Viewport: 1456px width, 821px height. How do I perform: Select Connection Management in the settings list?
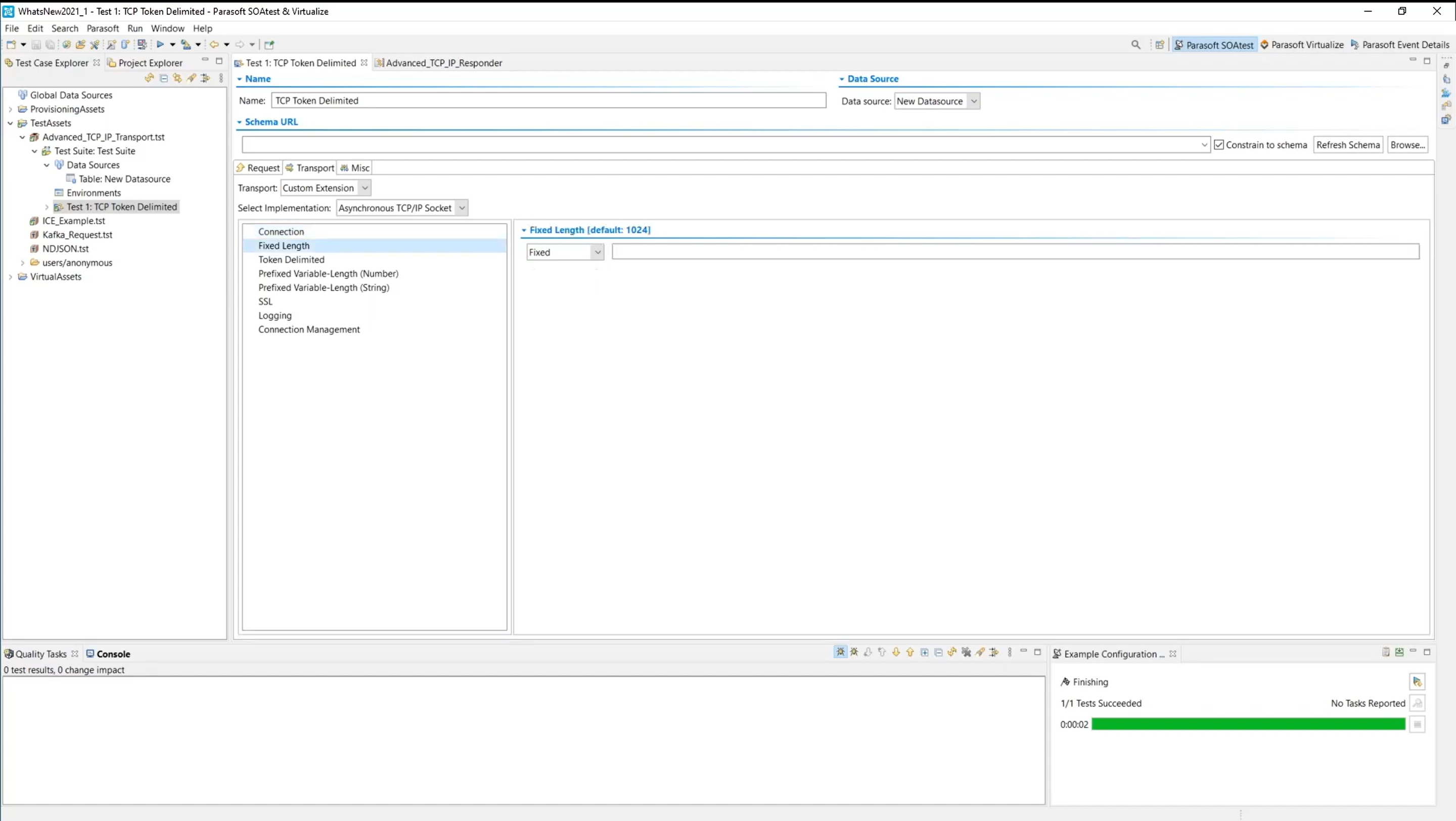click(x=308, y=330)
